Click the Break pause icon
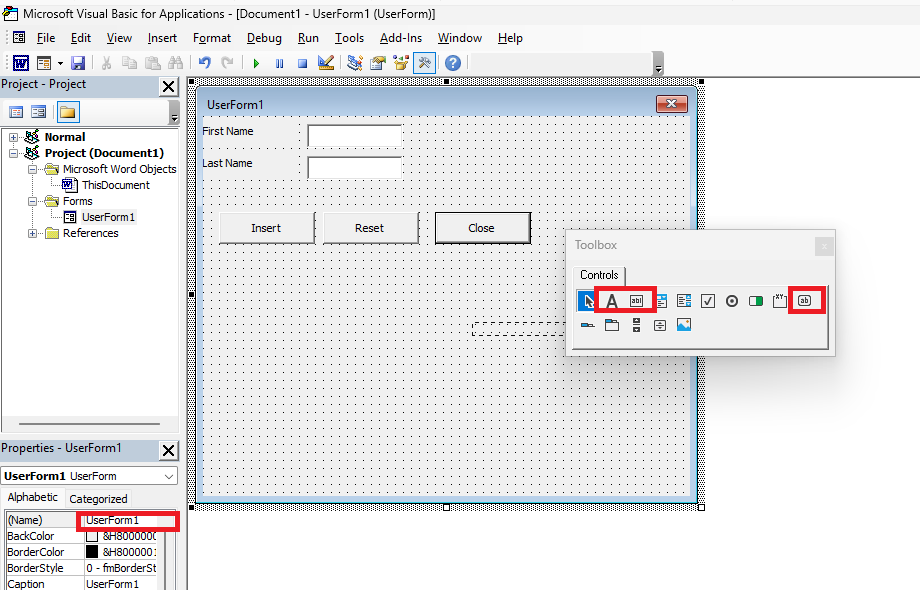 click(279, 63)
